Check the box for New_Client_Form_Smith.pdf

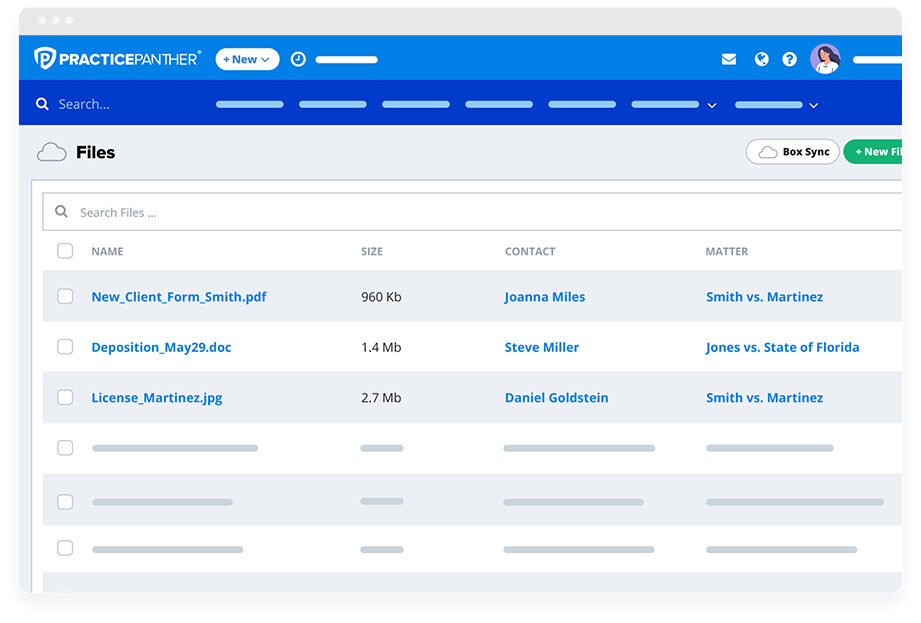pyautogui.click(x=65, y=296)
